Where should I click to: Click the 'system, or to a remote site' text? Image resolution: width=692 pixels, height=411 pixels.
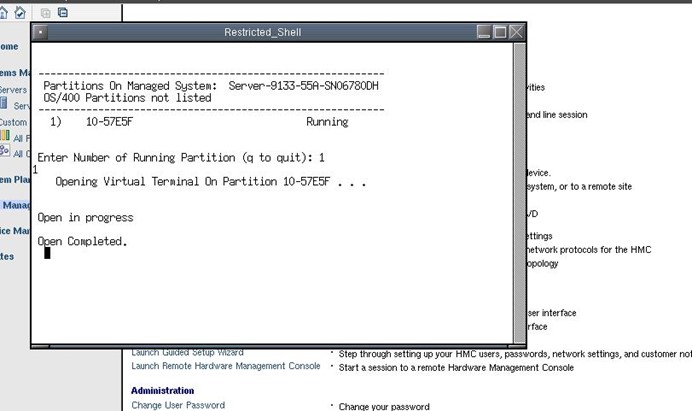tap(579, 187)
